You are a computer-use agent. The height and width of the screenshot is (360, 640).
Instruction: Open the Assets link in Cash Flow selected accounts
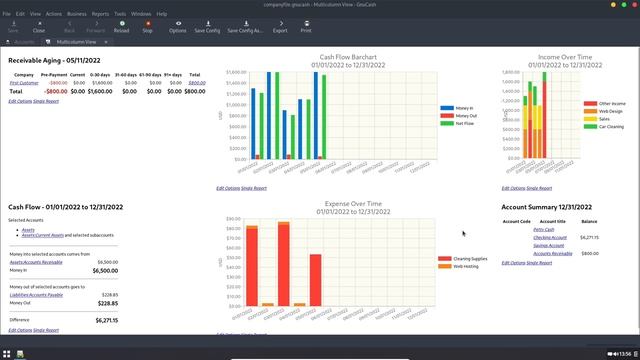click(28, 230)
